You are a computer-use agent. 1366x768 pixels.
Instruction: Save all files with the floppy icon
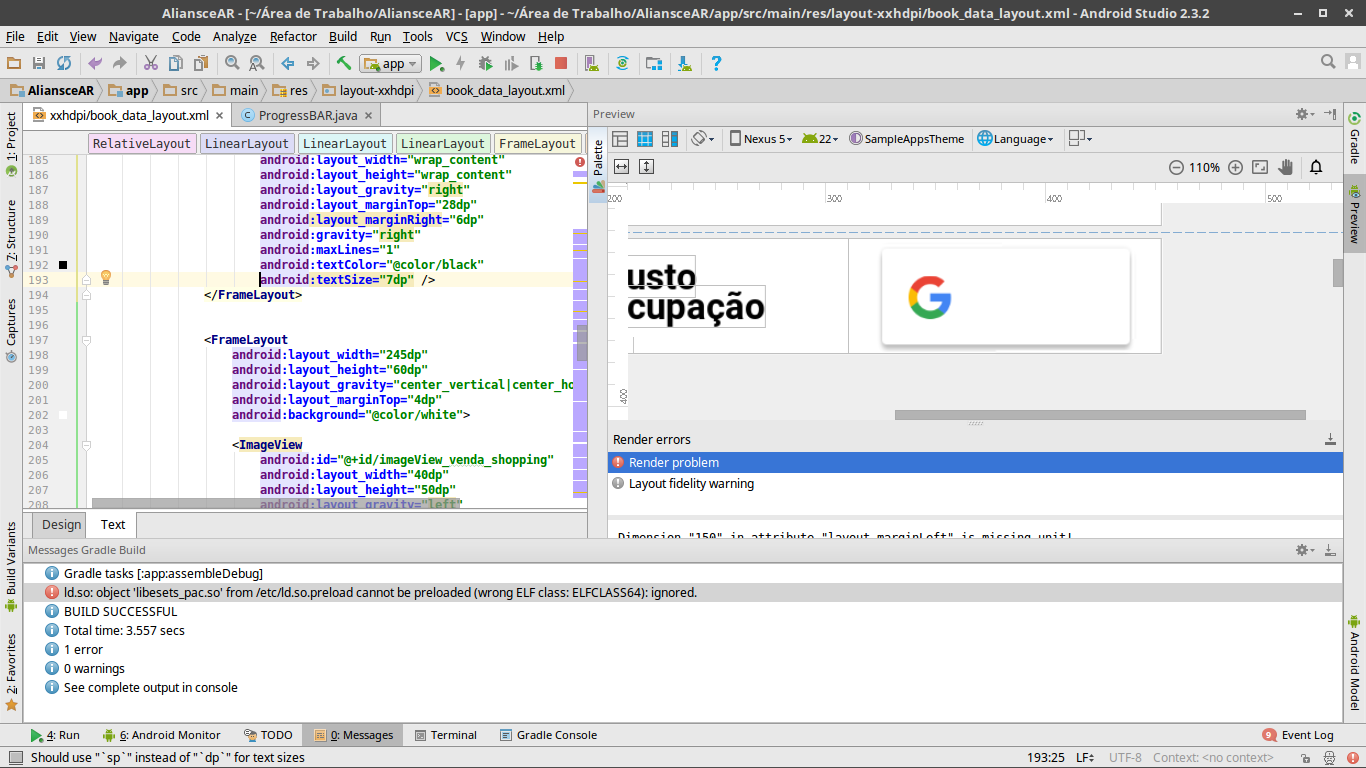point(39,63)
